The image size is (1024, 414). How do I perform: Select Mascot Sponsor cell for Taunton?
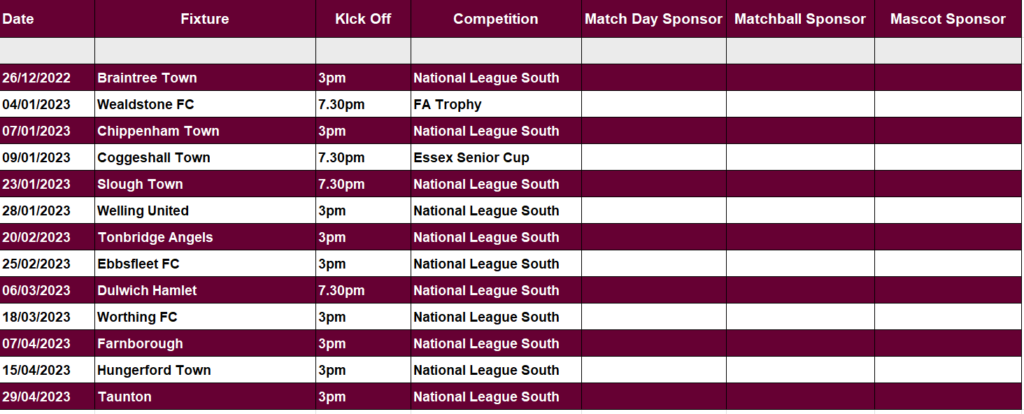(x=949, y=397)
